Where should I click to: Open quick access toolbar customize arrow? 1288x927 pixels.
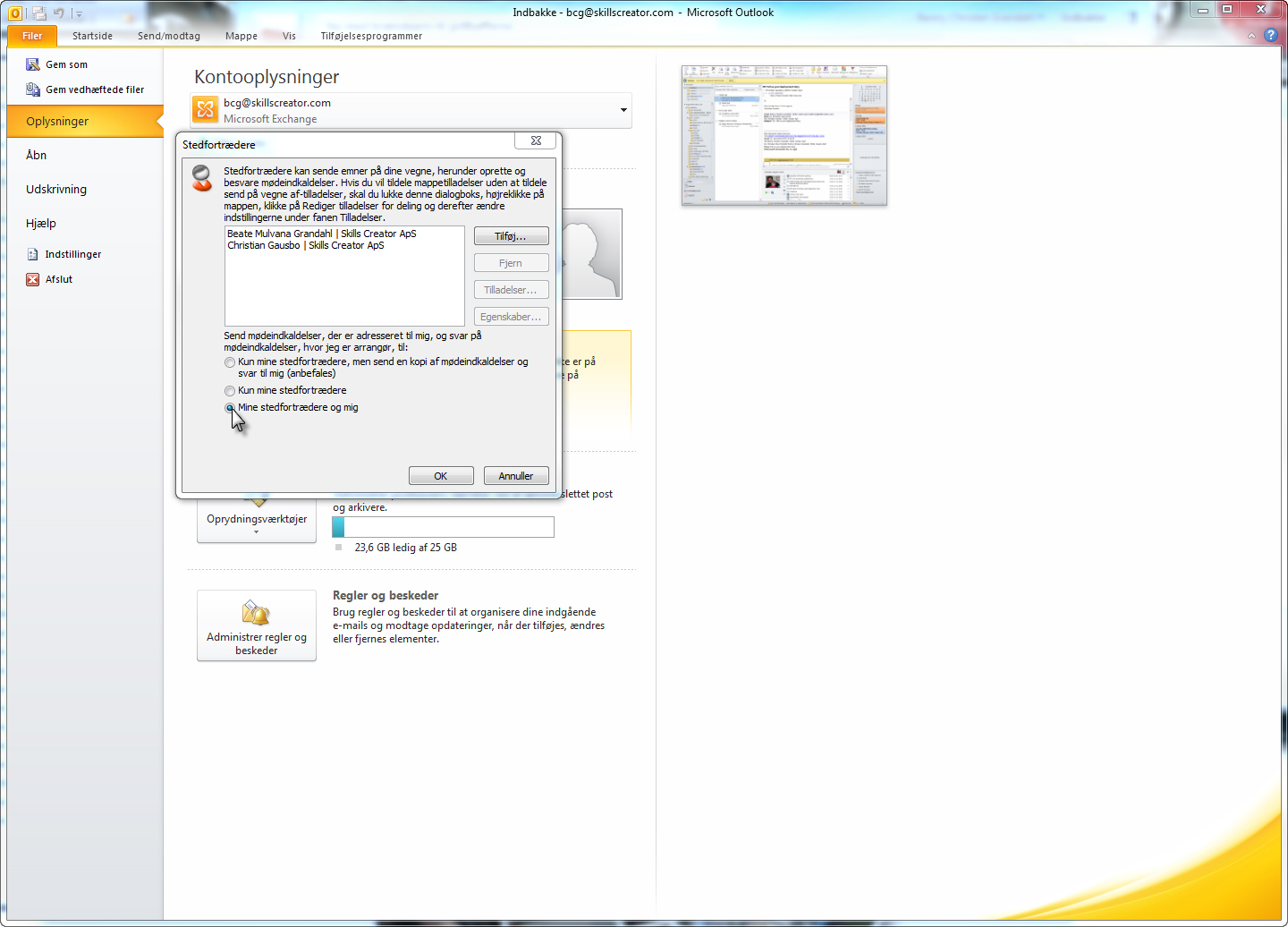(x=79, y=14)
